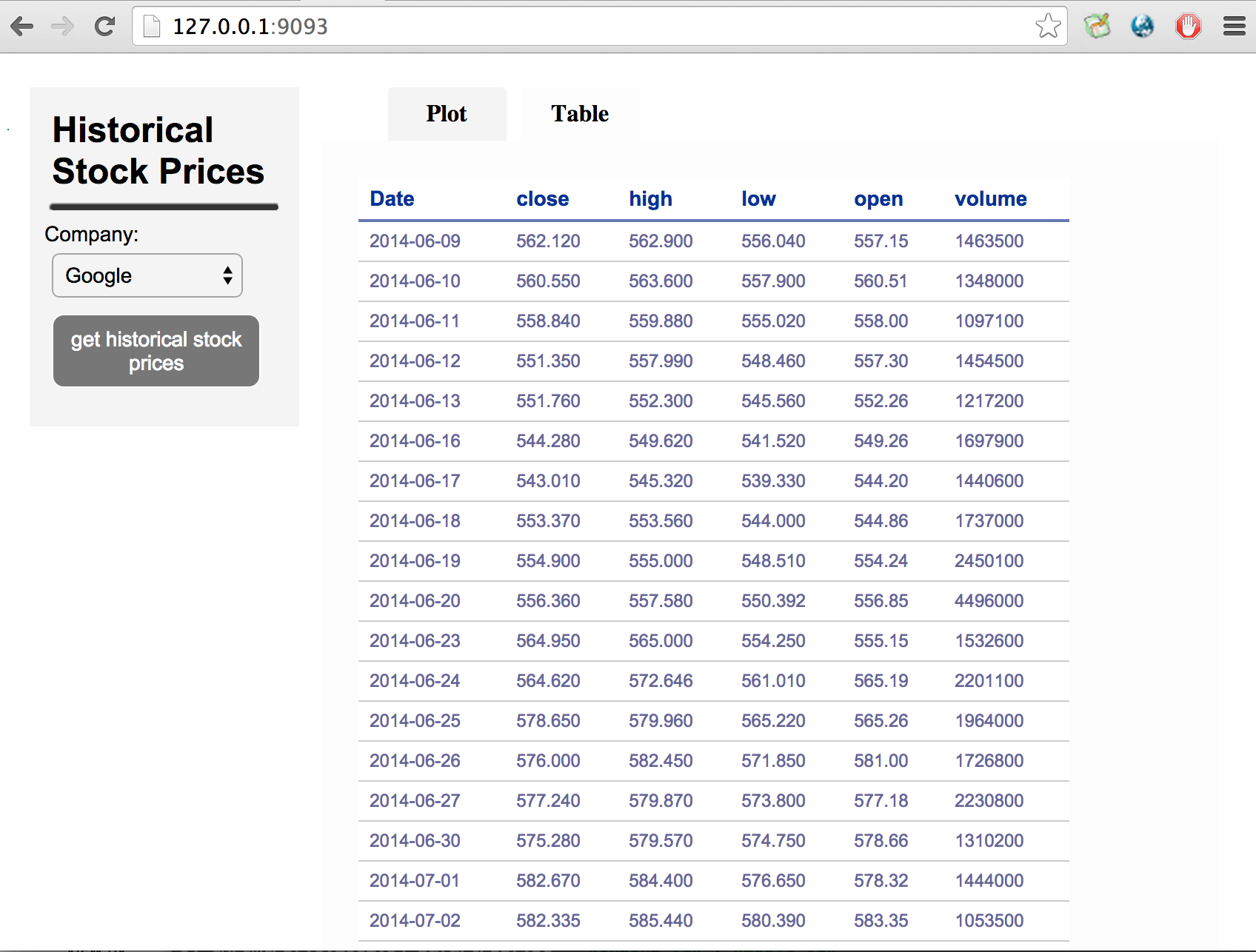
Task: Expand the company selector arrows
Action: [x=227, y=275]
